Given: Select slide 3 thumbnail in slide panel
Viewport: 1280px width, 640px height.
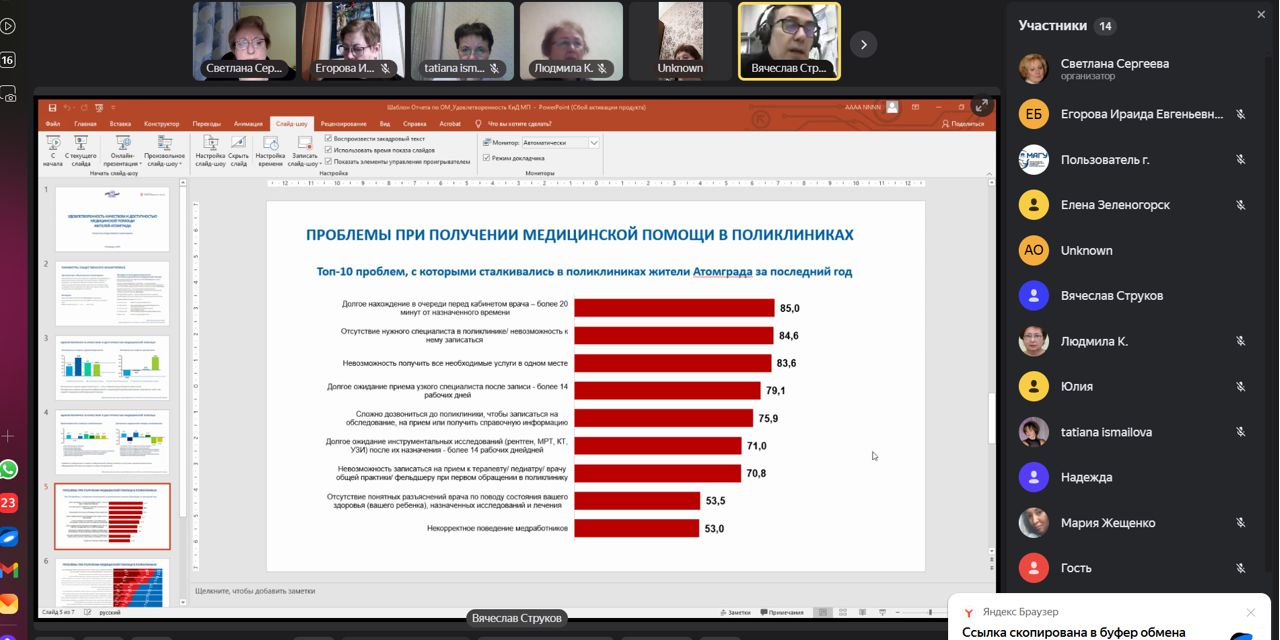Looking at the screenshot, I should (112, 367).
